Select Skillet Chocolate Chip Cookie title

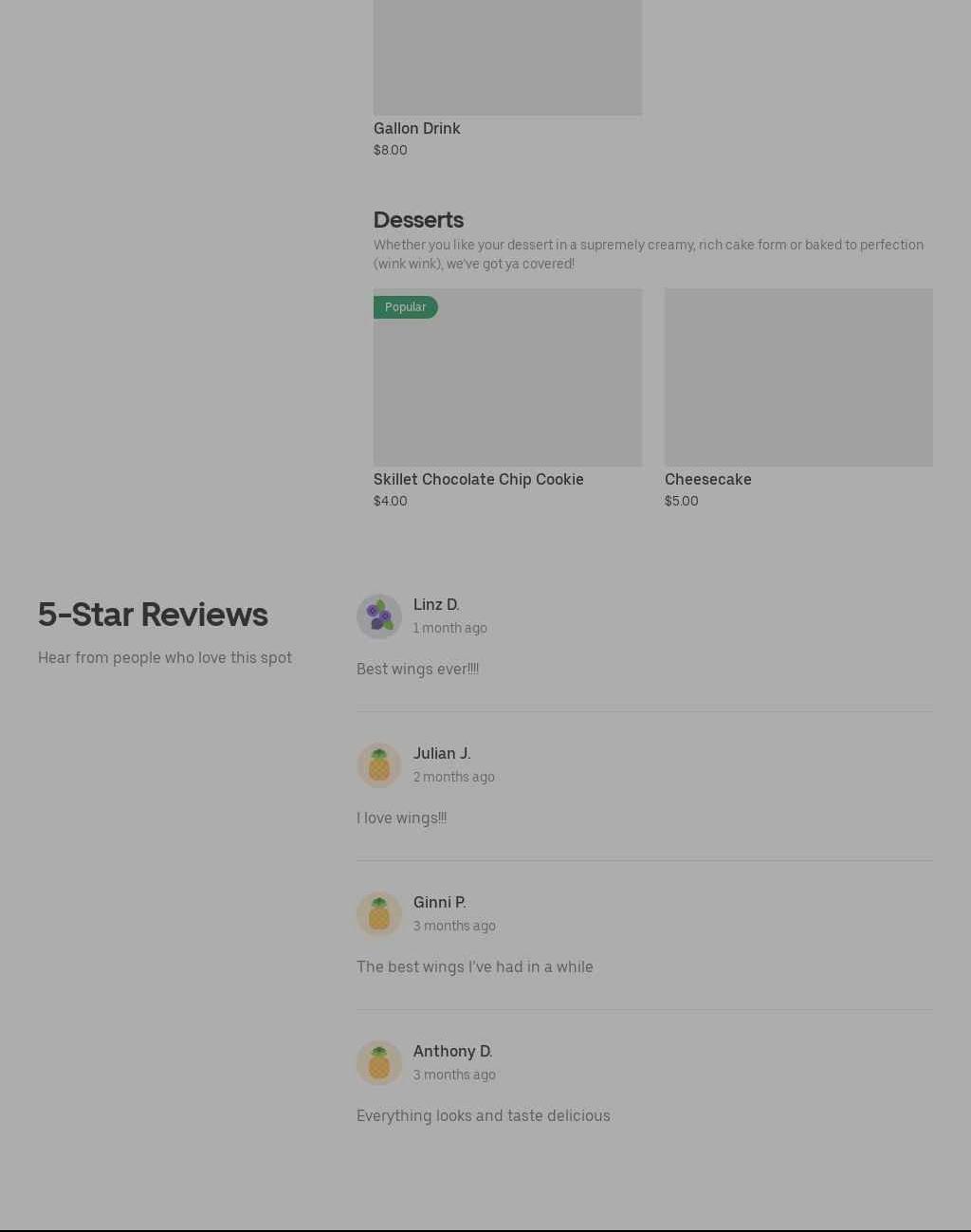[x=479, y=479]
